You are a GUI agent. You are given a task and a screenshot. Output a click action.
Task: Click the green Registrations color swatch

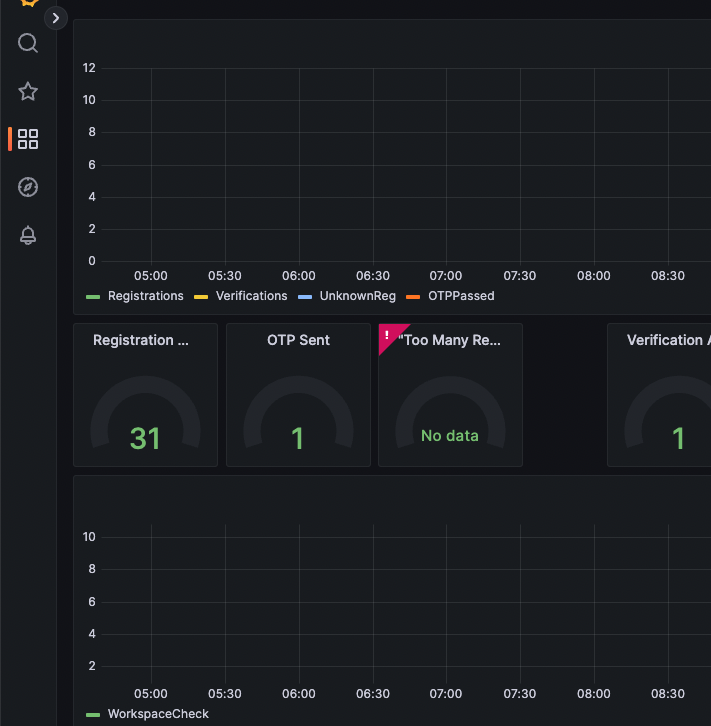(93, 297)
